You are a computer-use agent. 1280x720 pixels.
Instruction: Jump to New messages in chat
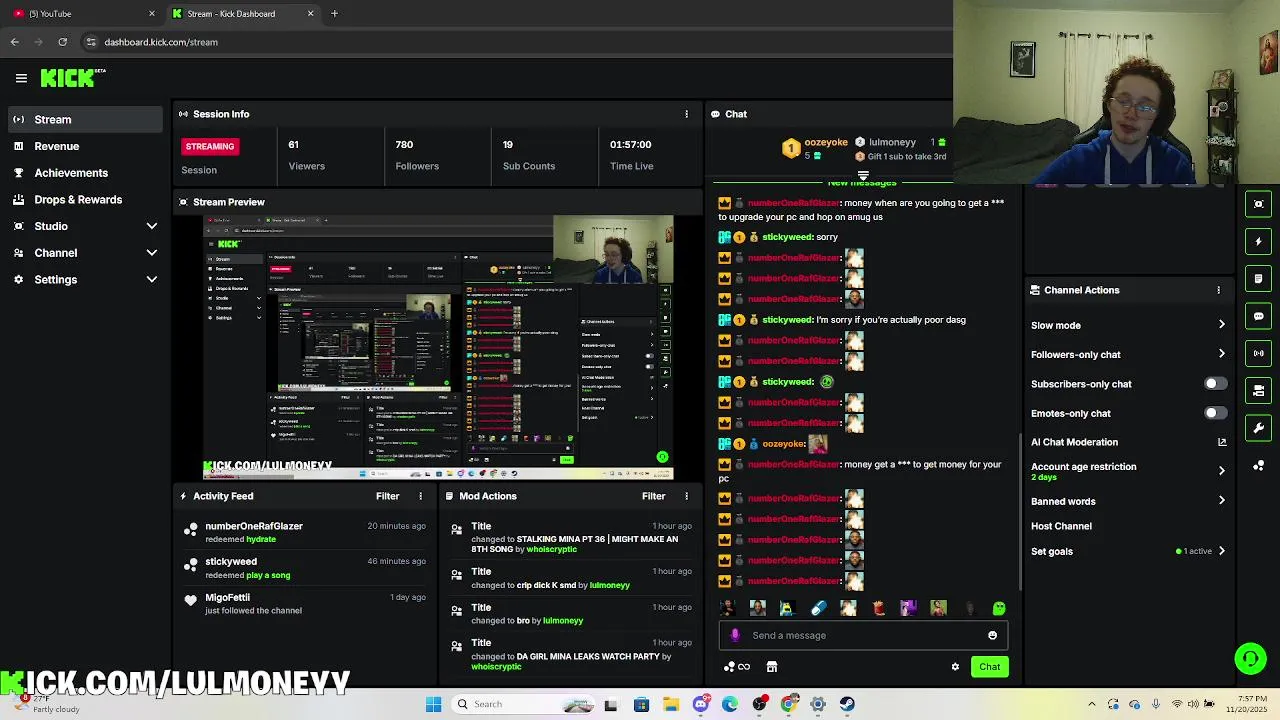[862, 182]
